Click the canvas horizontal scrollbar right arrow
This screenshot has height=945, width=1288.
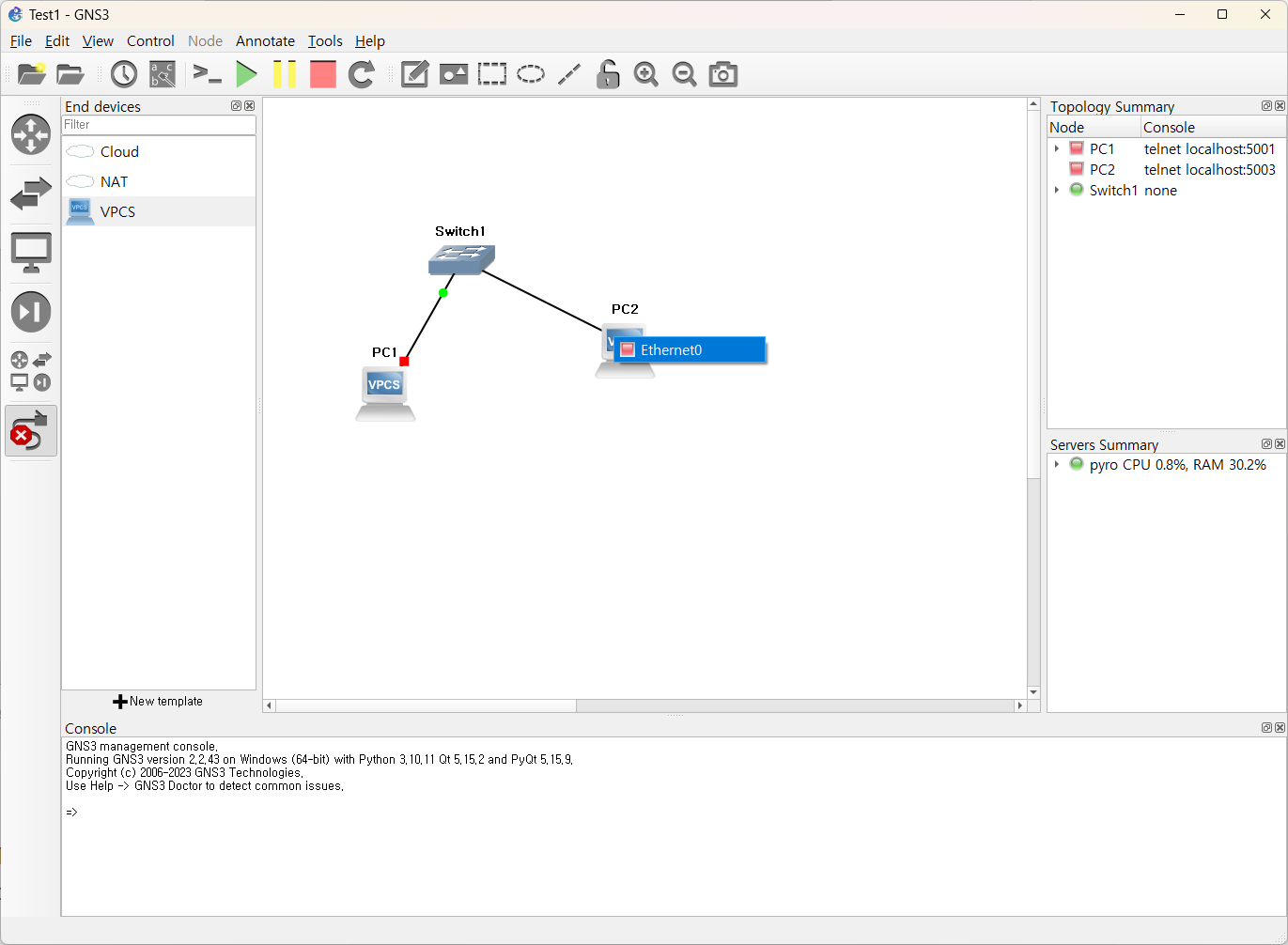coord(1020,705)
